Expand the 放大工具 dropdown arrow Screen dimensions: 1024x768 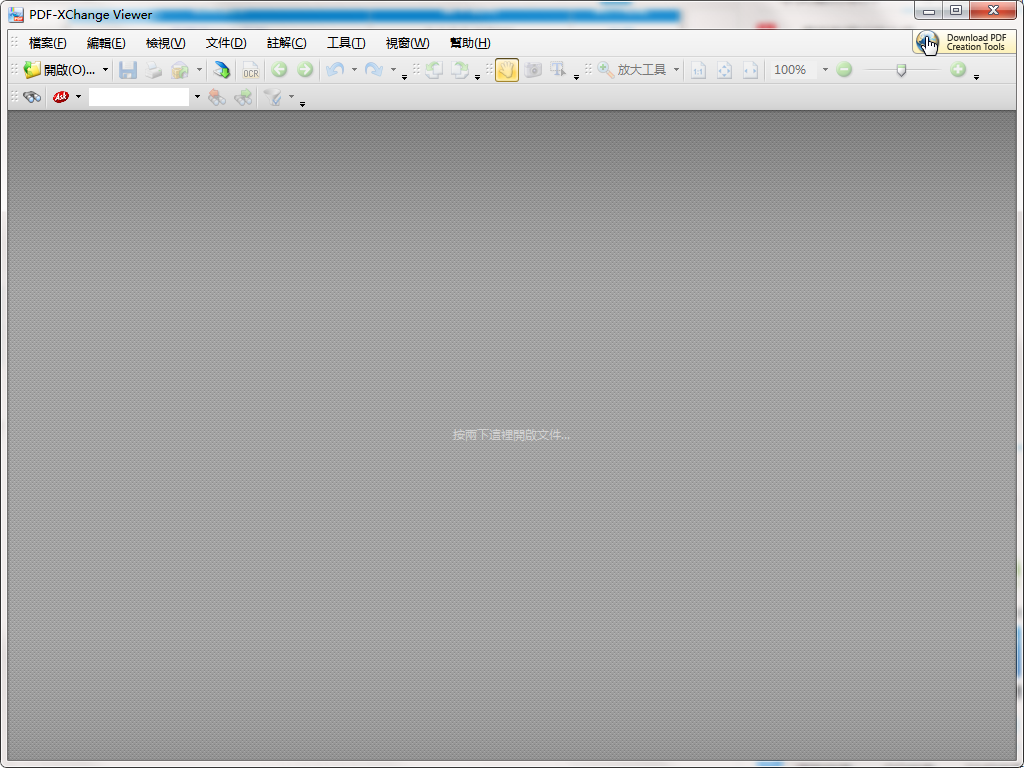pos(676,70)
